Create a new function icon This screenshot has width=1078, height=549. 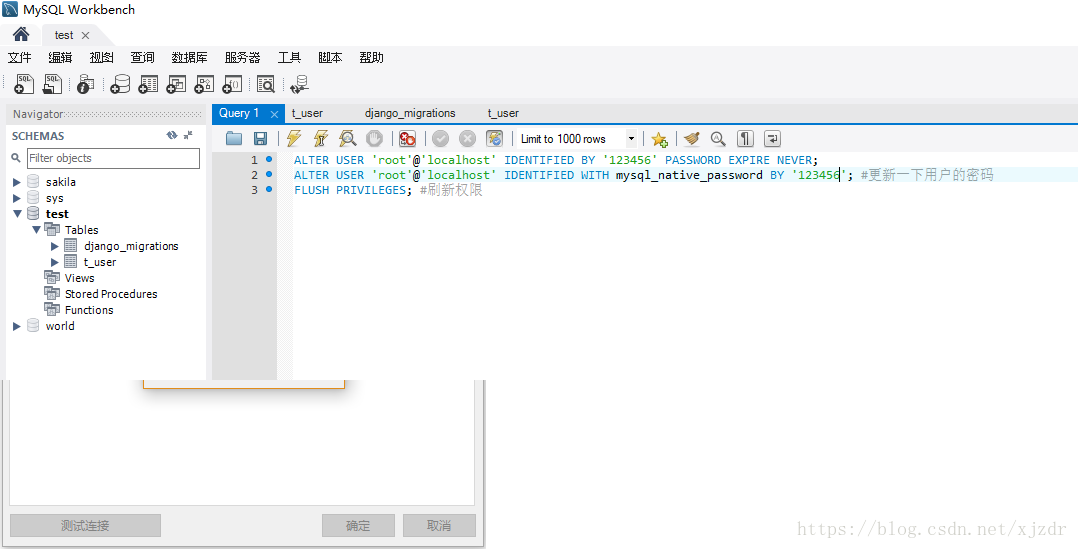232,84
